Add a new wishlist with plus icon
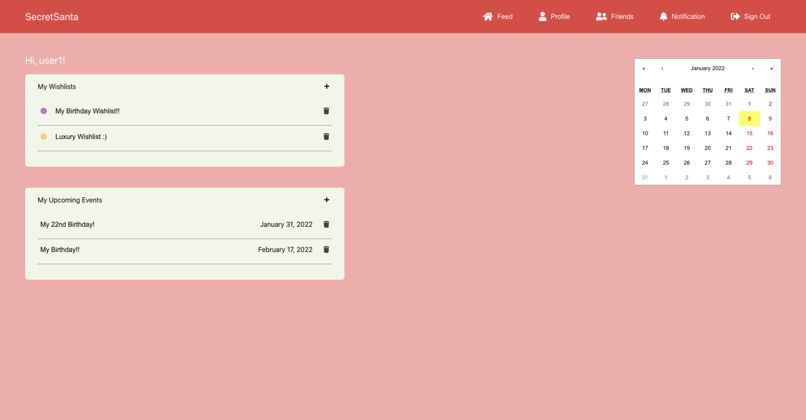The width and height of the screenshot is (806, 420). (x=326, y=86)
